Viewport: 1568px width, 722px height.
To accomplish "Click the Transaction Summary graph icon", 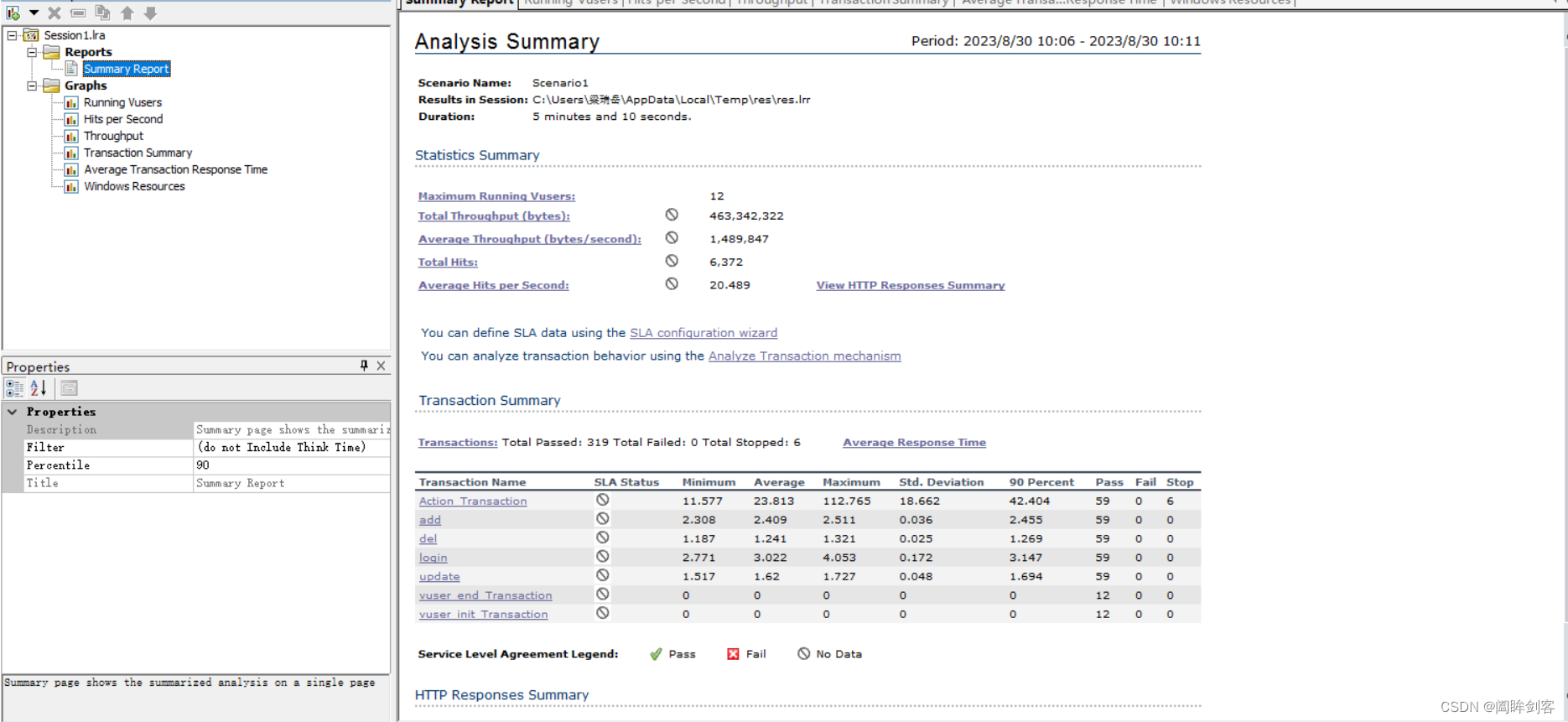I will click(x=71, y=153).
